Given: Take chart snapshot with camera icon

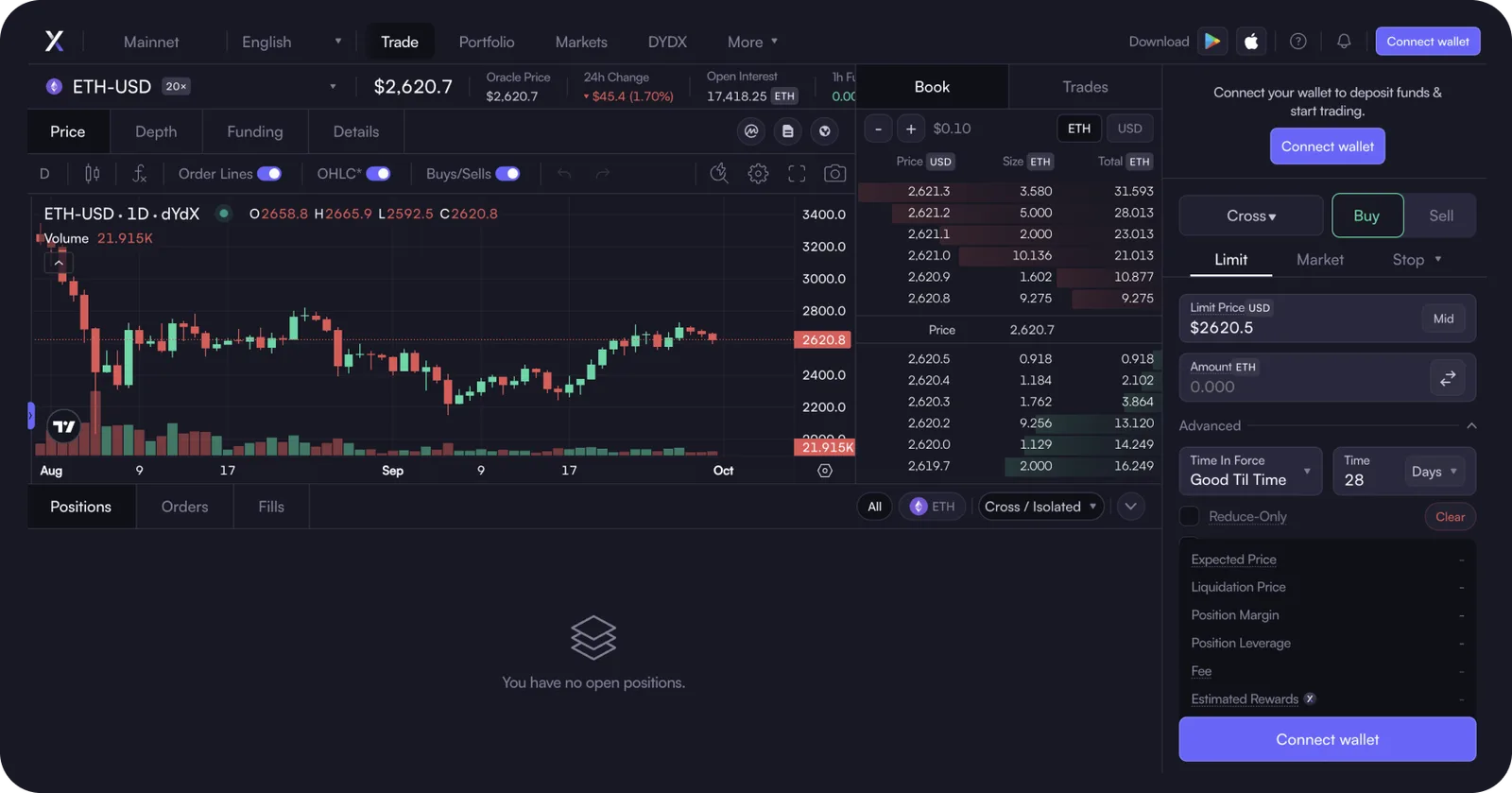Looking at the screenshot, I should click(x=835, y=173).
